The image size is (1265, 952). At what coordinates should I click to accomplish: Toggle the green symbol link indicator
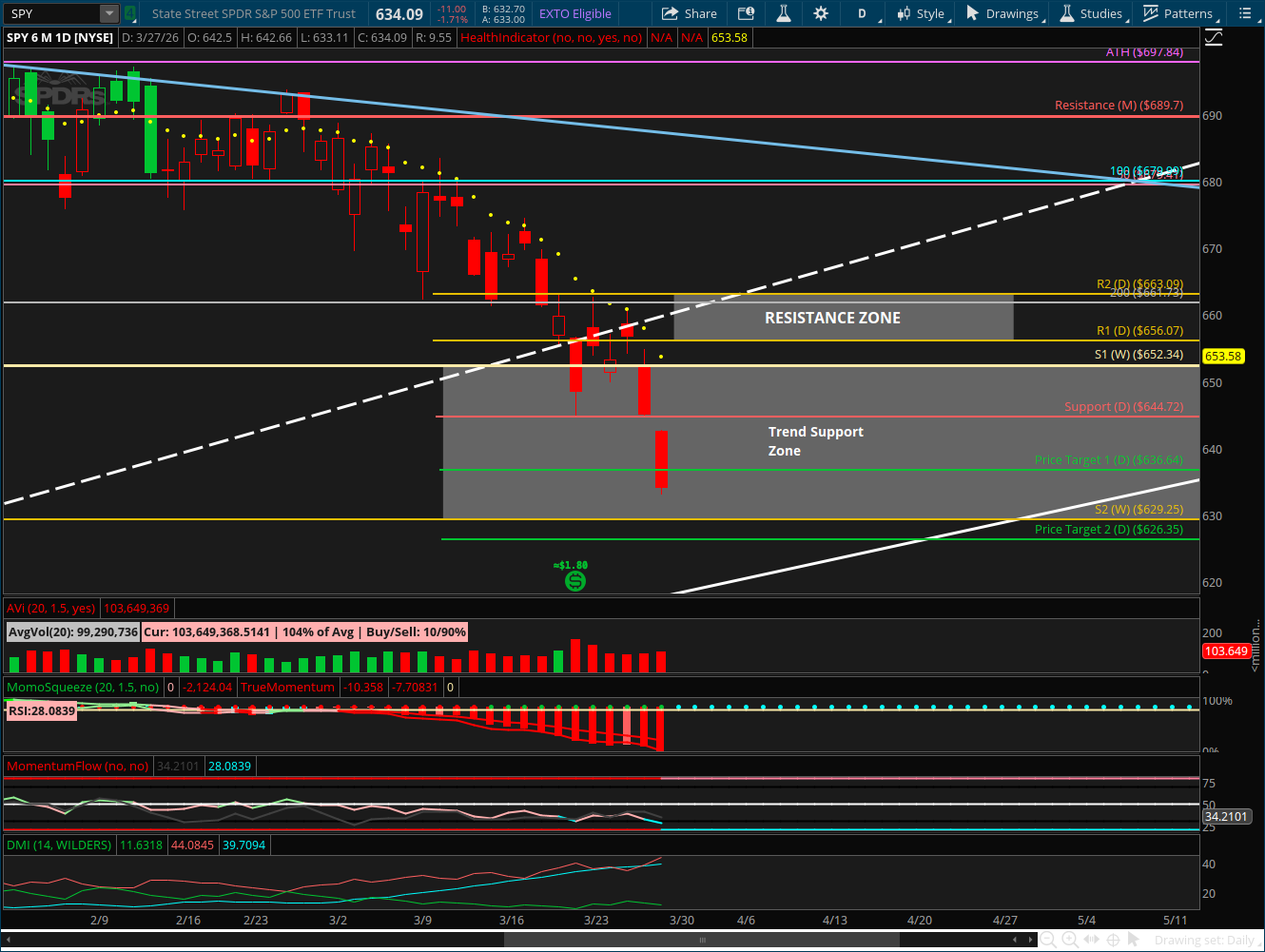(130, 13)
